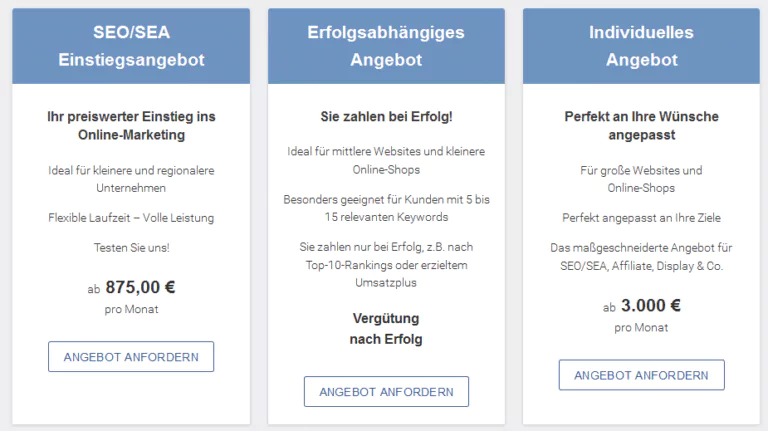This screenshot has height=431, width=768.
Task: Select the 'Vergütung nach Erfolg' text
Action: [x=386, y=328]
